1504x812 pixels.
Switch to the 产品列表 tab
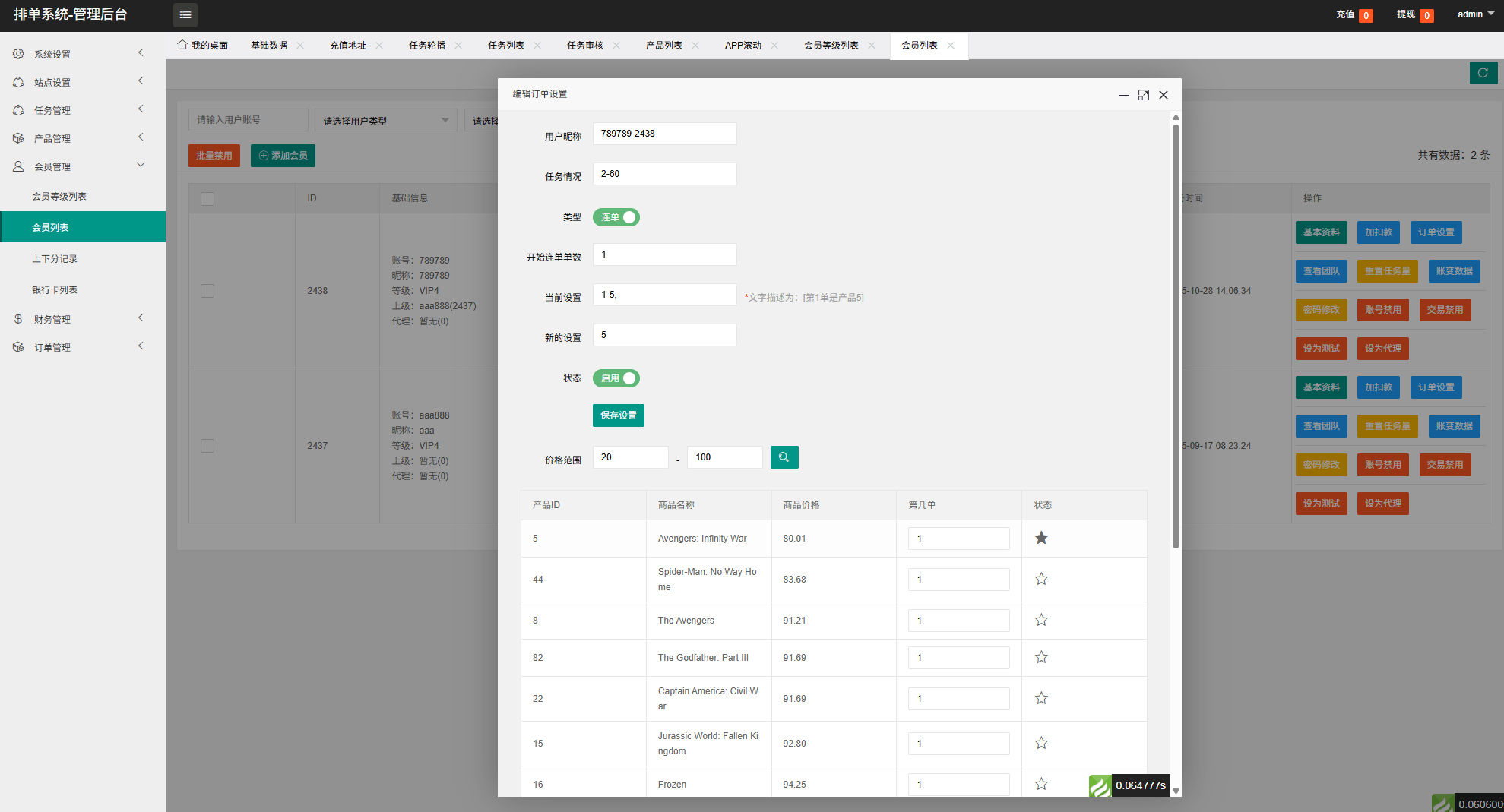point(663,46)
